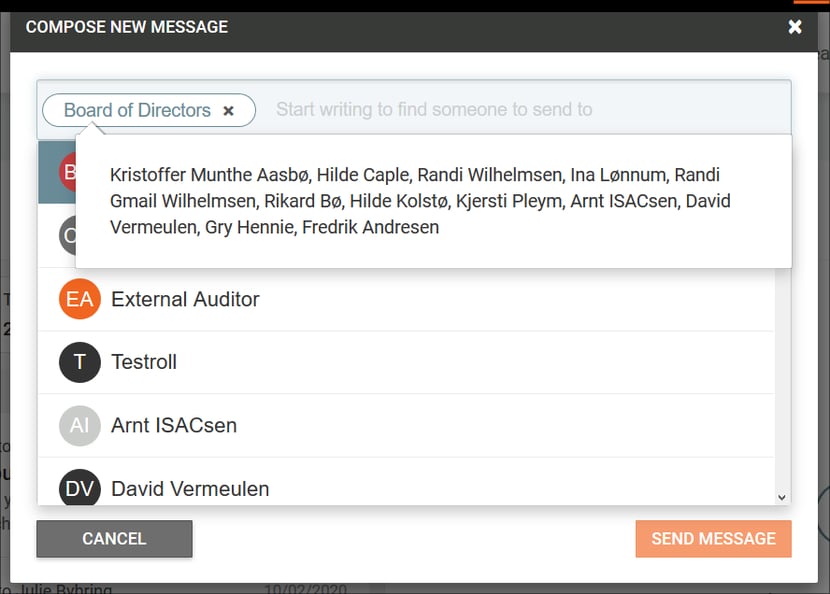The image size is (830, 594).
Task: Click the dark T avatar for Testroll
Action: tap(79, 362)
